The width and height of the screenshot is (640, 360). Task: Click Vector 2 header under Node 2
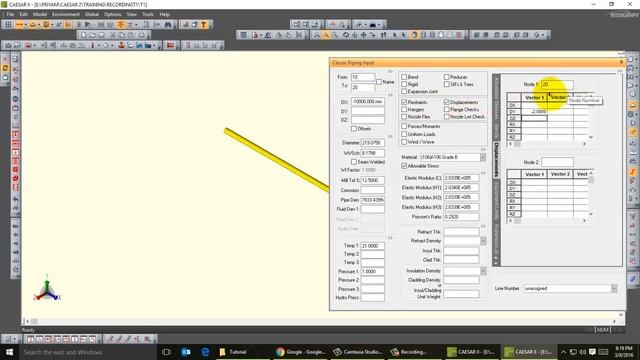coord(560,174)
